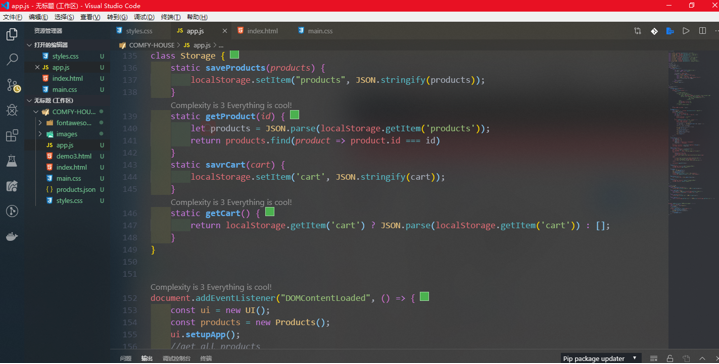Open the Source Control view
Image resolution: width=719 pixels, height=364 pixels.
coord(13,85)
